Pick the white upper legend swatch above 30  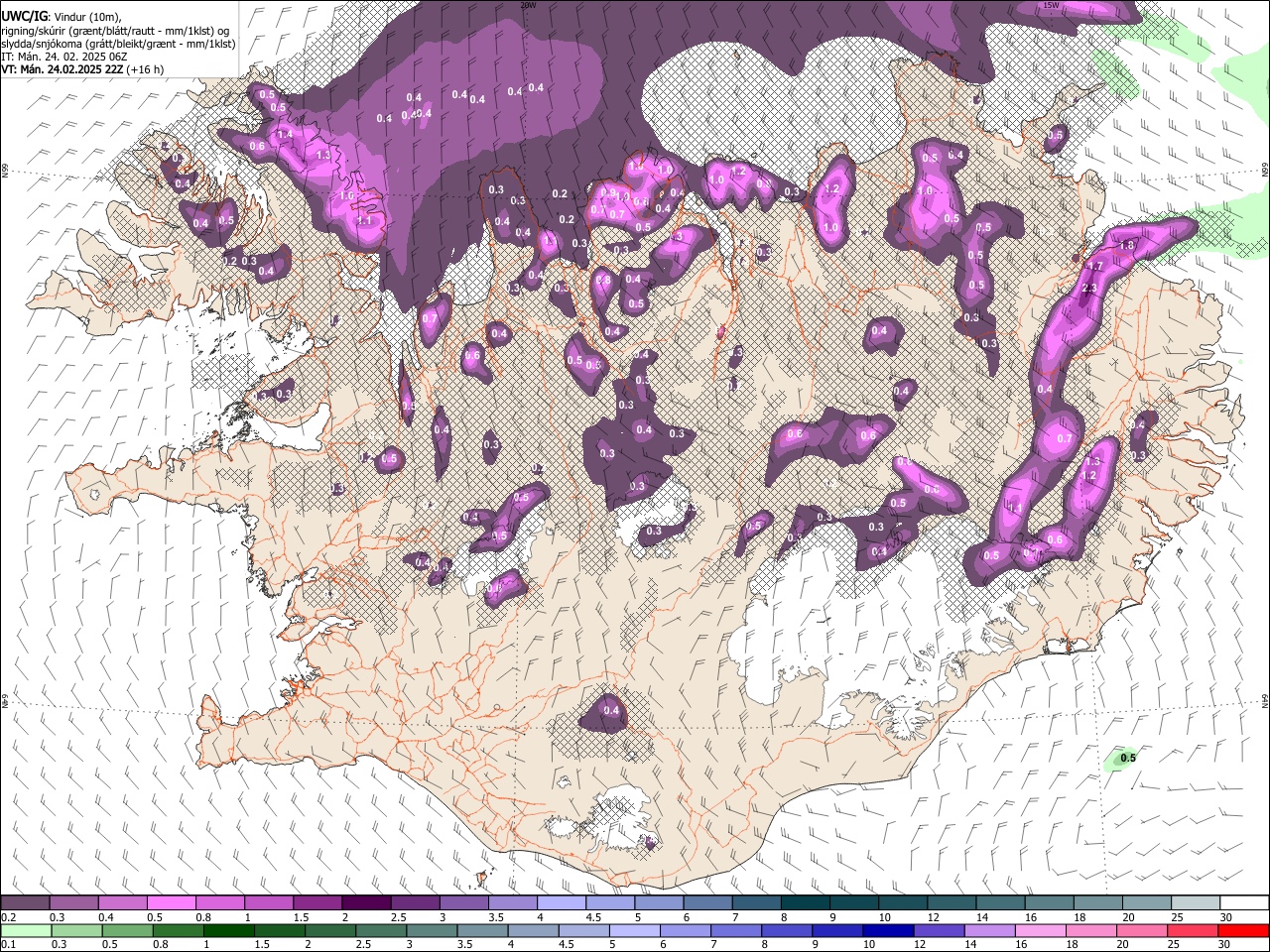click(x=1244, y=903)
